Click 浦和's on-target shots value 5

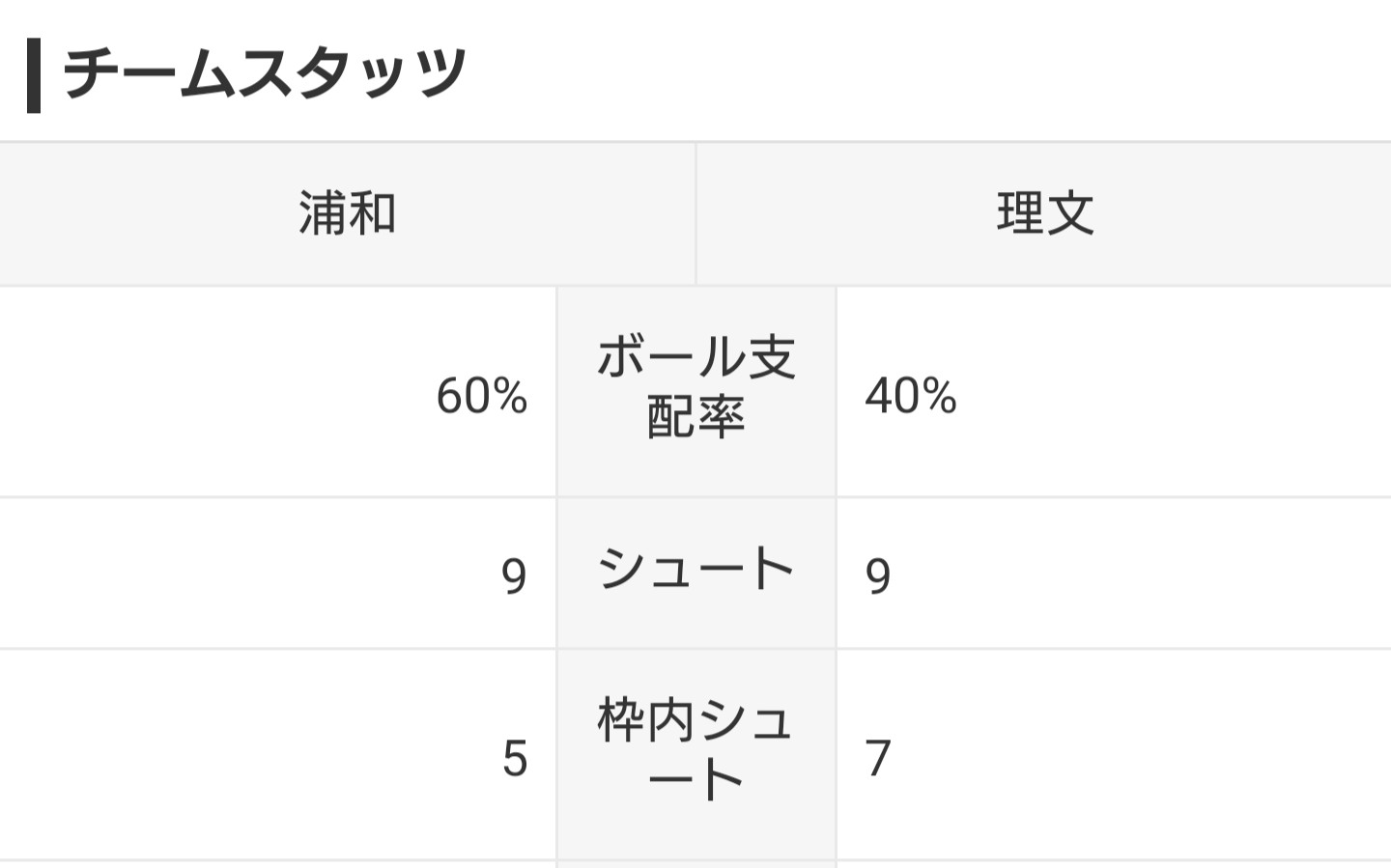pos(515,758)
